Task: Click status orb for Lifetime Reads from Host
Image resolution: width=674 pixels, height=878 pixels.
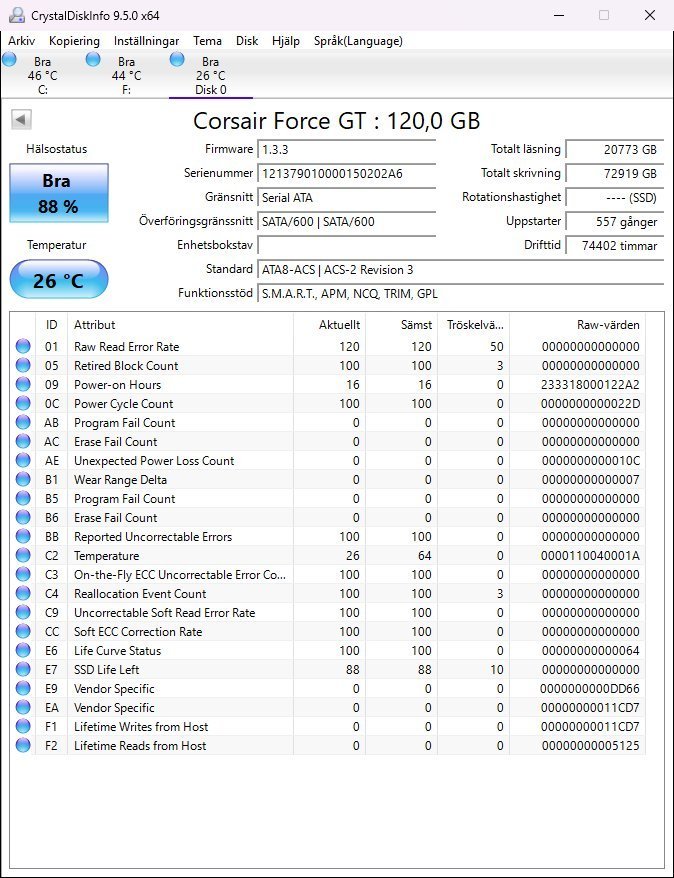Action: click(x=23, y=746)
